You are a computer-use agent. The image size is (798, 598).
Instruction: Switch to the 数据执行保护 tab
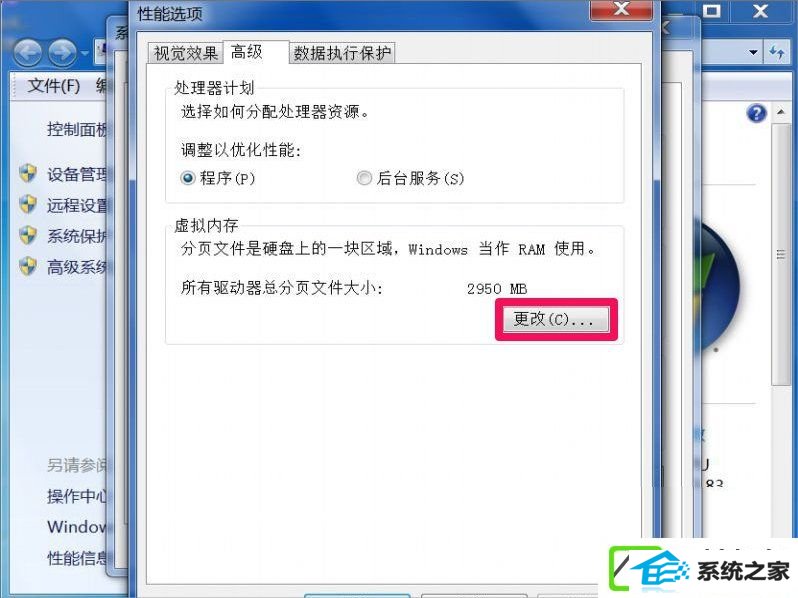pyautogui.click(x=342, y=53)
